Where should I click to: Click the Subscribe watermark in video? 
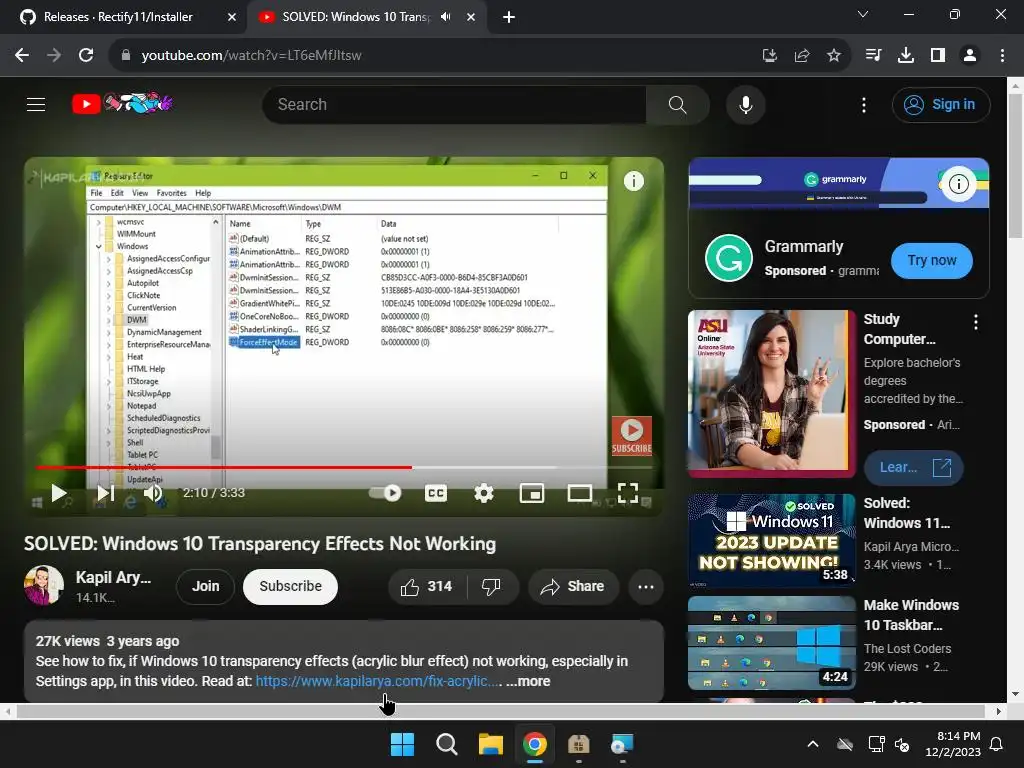pyautogui.click(x=632, y=436)
